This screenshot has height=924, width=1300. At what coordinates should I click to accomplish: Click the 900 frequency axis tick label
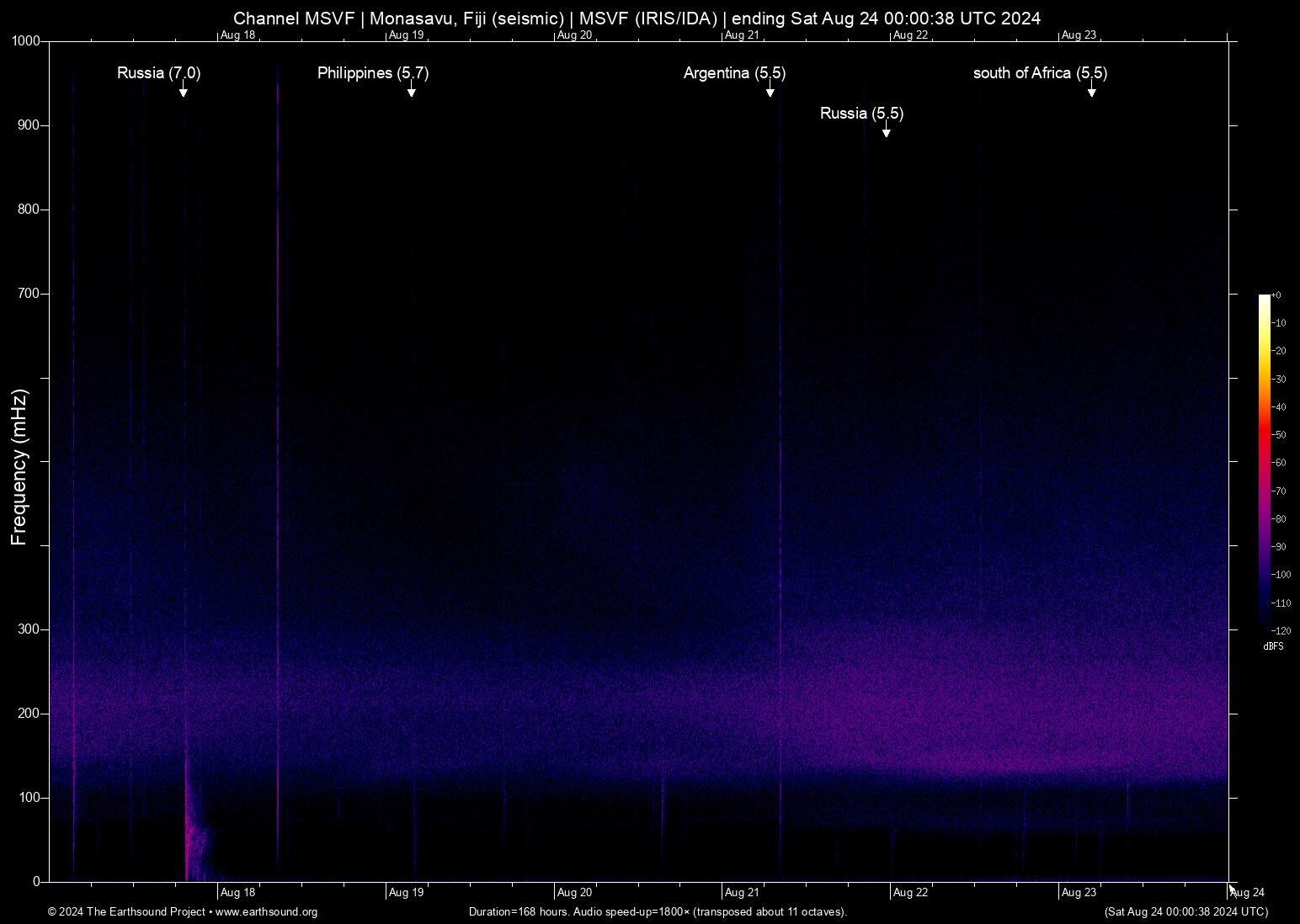[x=29, y=125]
